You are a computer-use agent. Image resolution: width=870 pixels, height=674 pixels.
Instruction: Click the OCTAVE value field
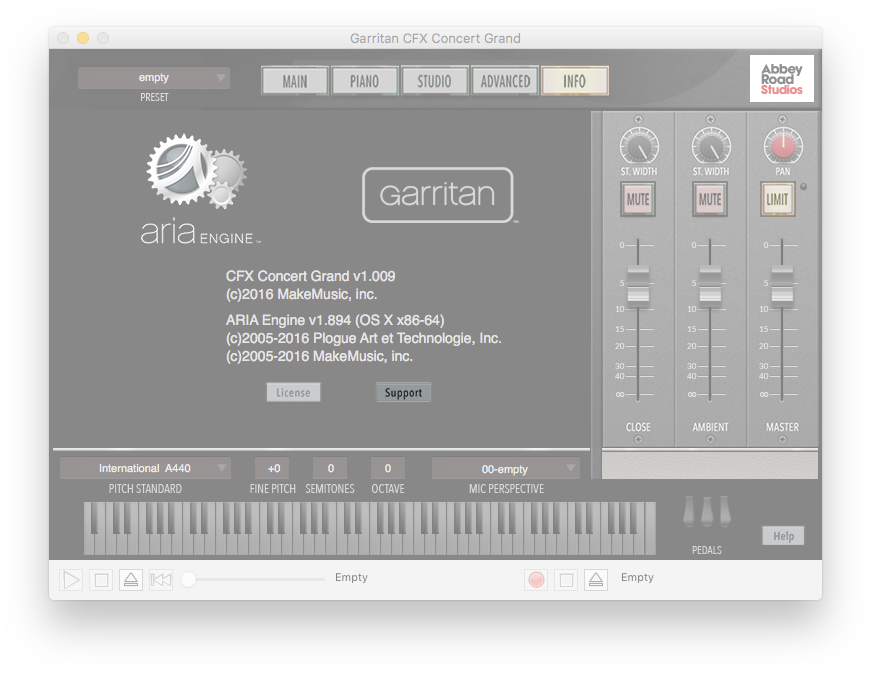click(388, 468)
